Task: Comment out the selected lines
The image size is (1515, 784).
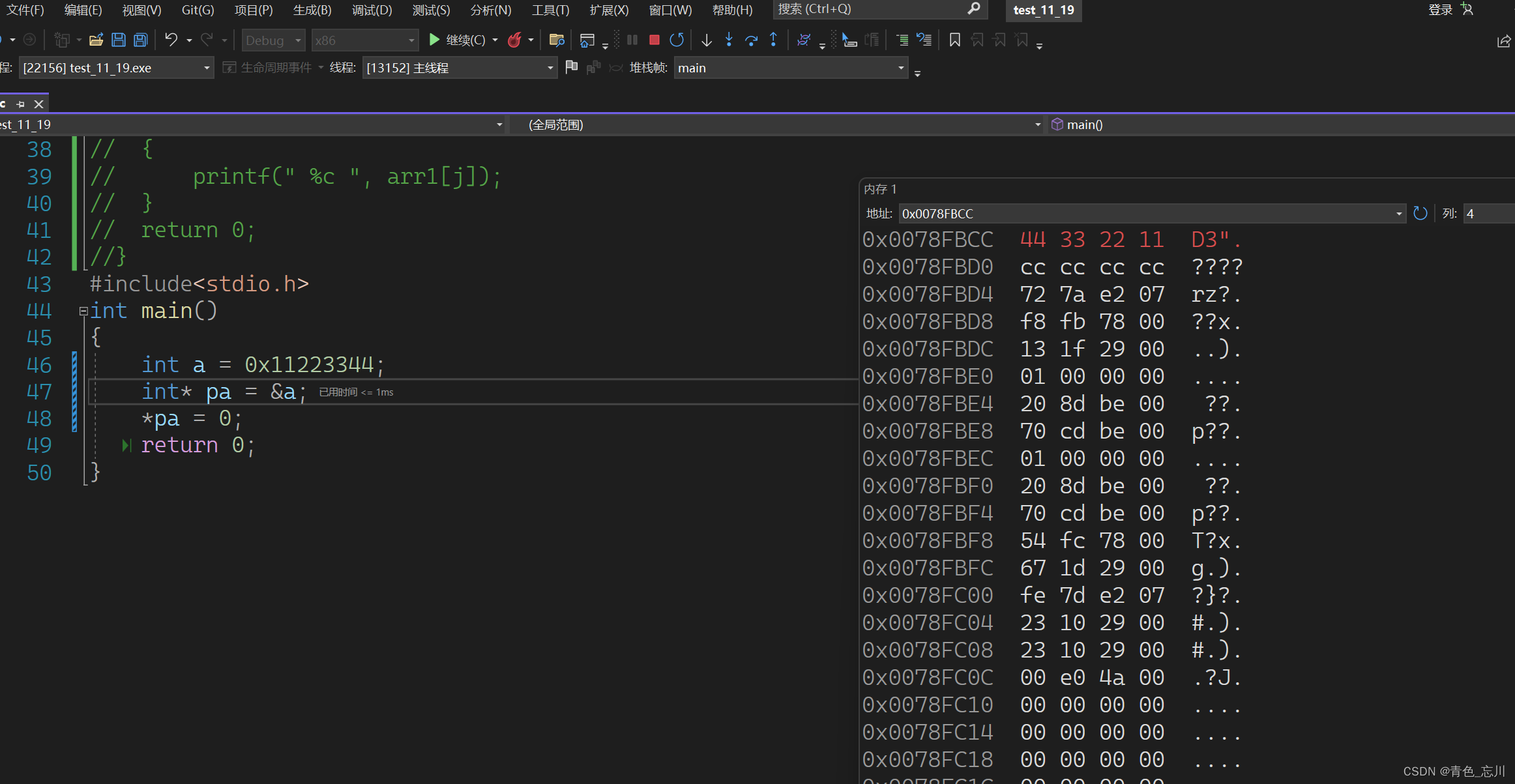Action: (x=902, y=40)
